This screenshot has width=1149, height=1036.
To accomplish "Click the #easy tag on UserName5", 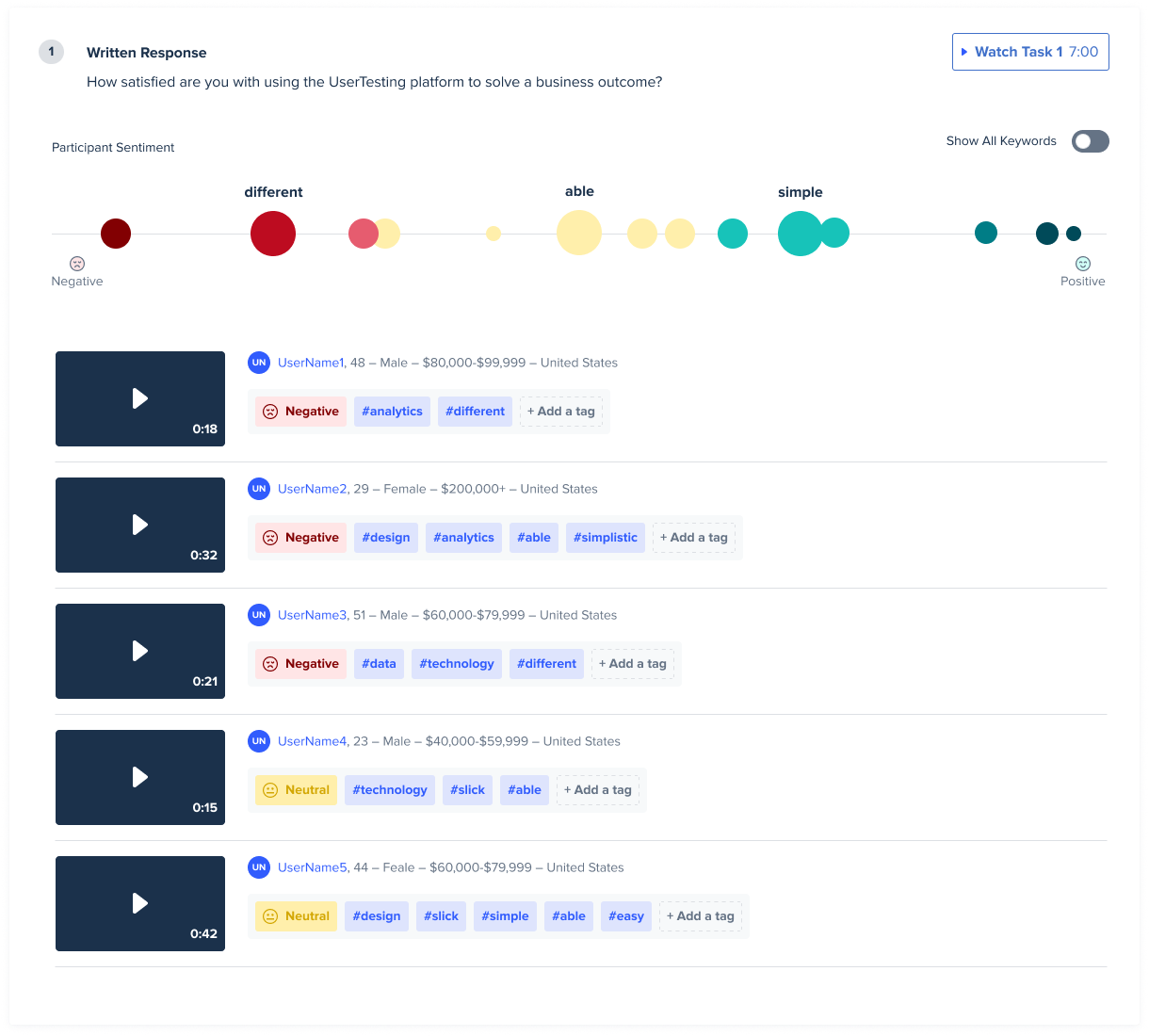I will [x=626, y=916].
